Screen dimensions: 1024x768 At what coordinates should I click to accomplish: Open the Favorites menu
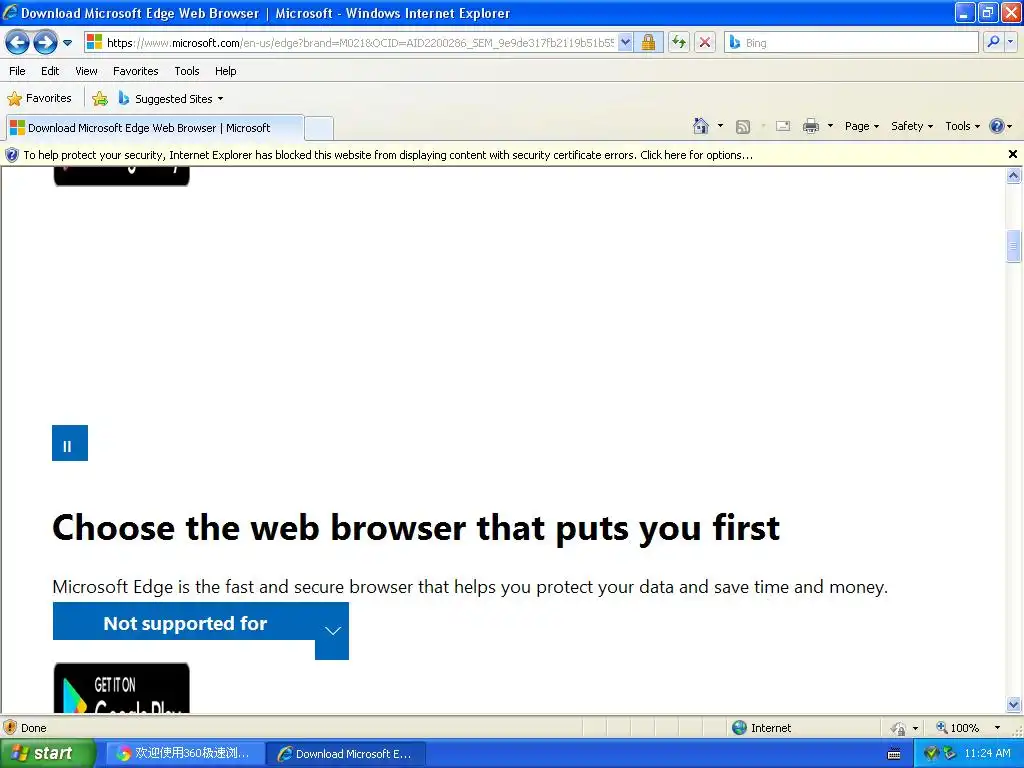pyautogui.click(x=136, y=71)
